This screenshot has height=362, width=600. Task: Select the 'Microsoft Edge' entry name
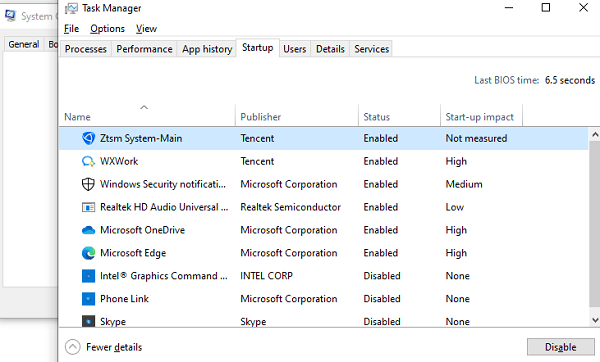[133, 253]
